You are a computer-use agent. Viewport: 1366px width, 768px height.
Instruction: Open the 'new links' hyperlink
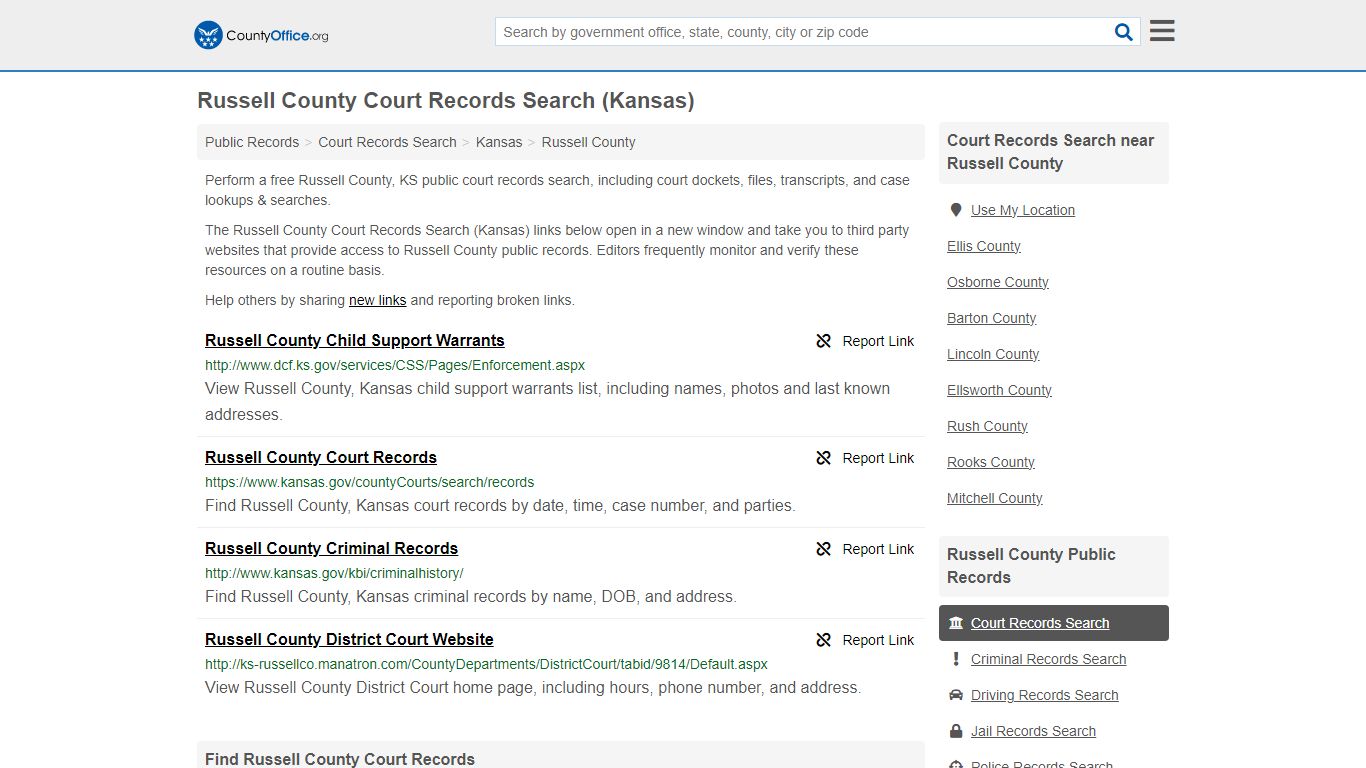pyautogui.click(x=377, y=300)
